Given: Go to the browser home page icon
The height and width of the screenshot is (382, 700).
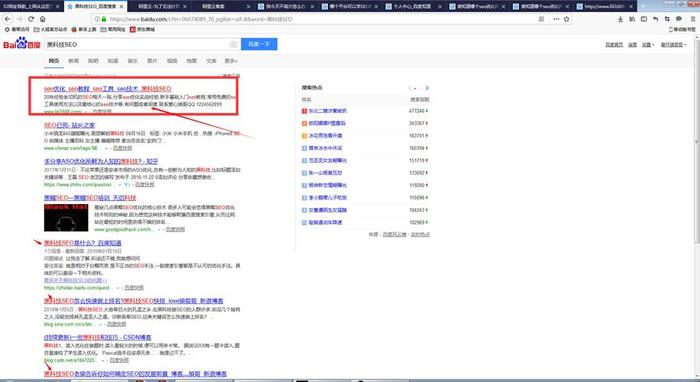Looking at the screenshot, I should [42, 19].
